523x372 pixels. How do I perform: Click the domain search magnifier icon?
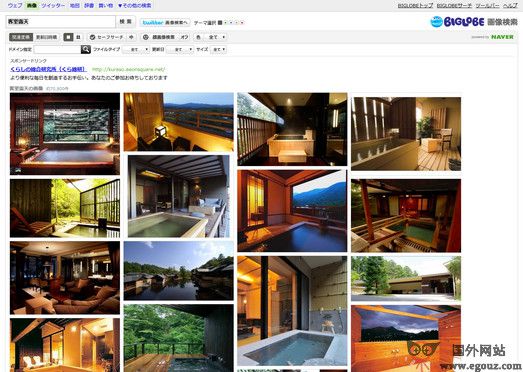(x=86, y=49)
